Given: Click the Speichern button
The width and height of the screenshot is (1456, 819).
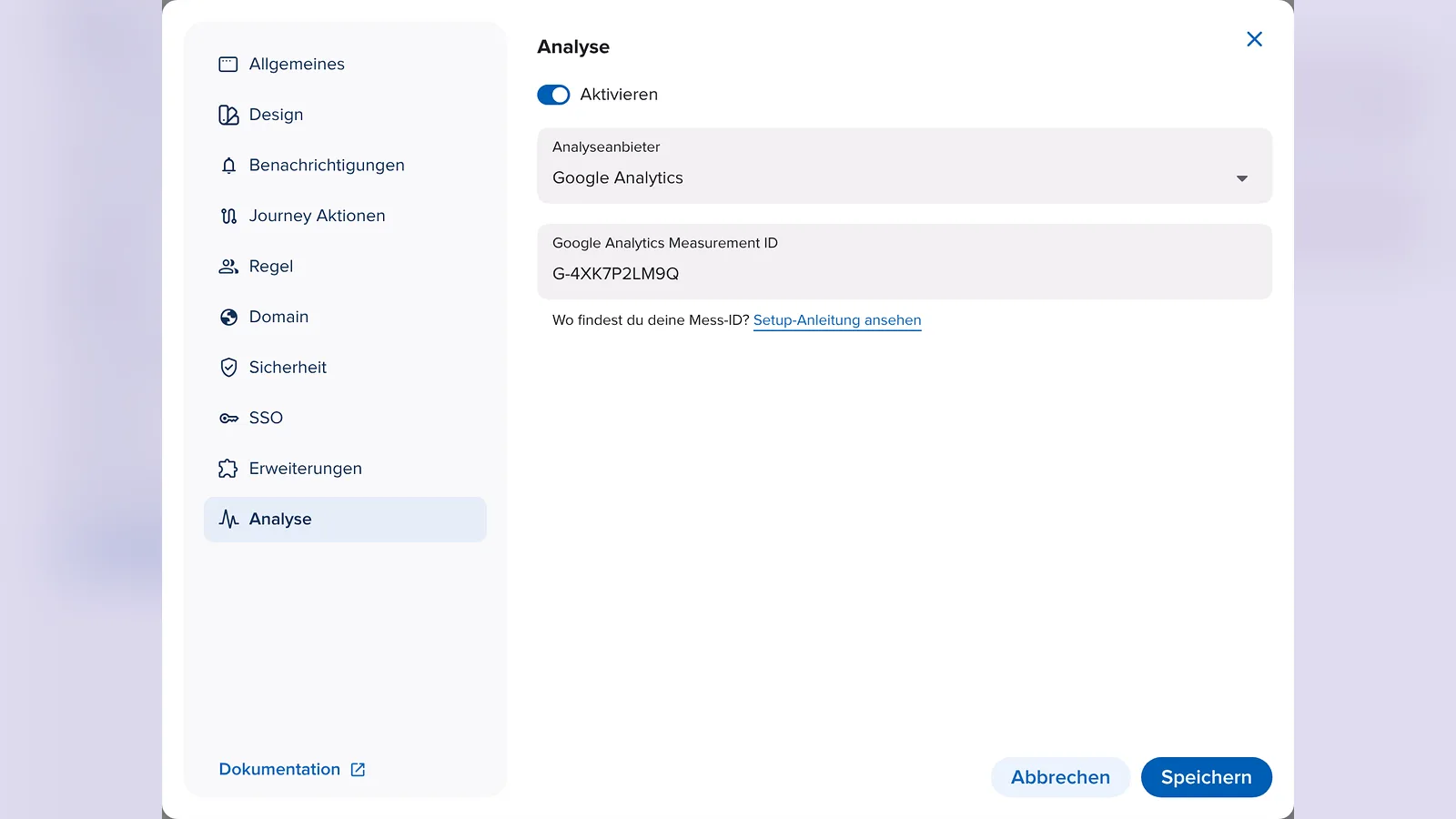Looking at the screenshot, I should pos(1206,777).
